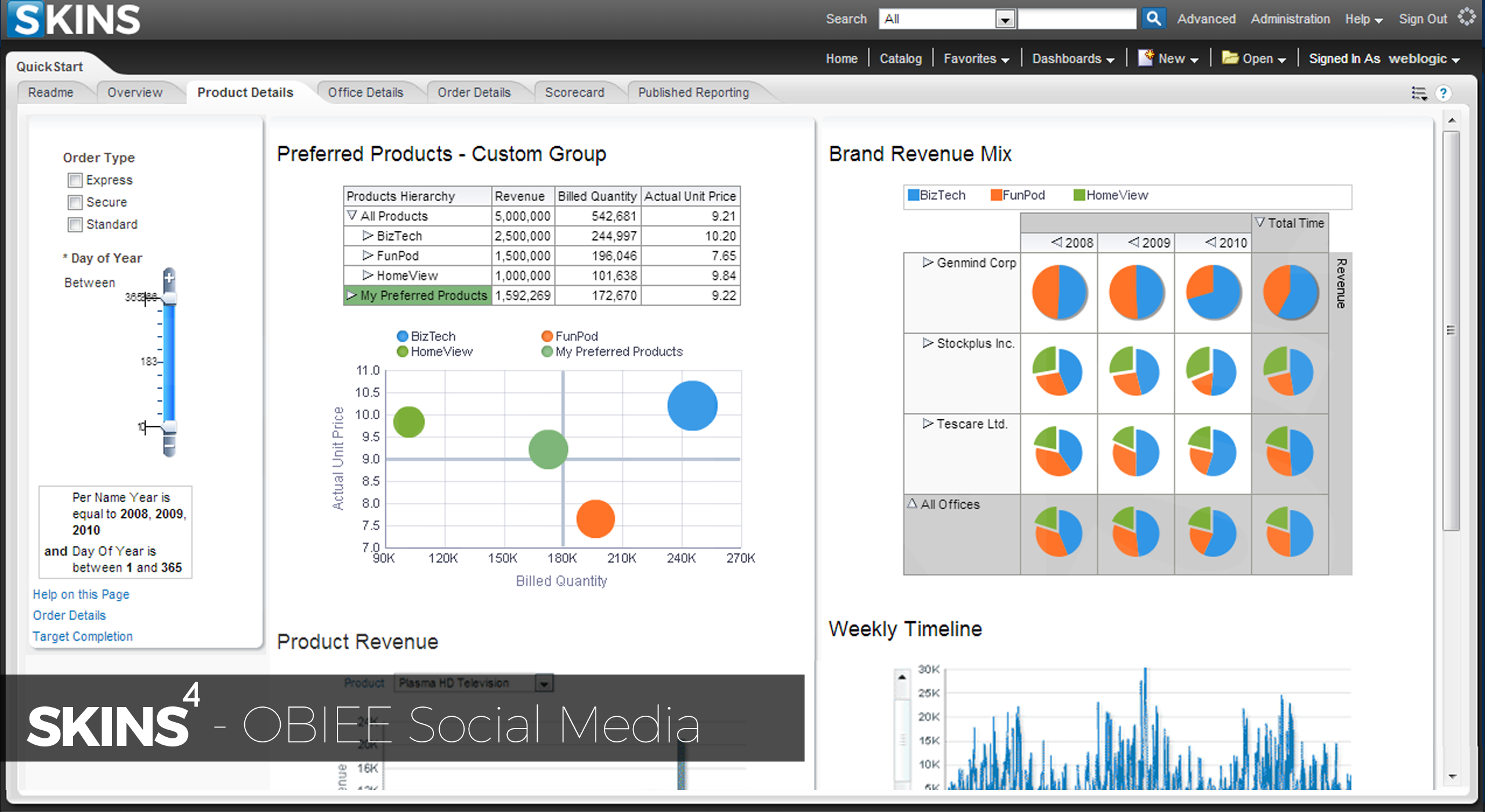Click the dashboard help question icon
Image resolution: width=1485 pixels, height=812 pixels.
click(x=1443, y=93)
